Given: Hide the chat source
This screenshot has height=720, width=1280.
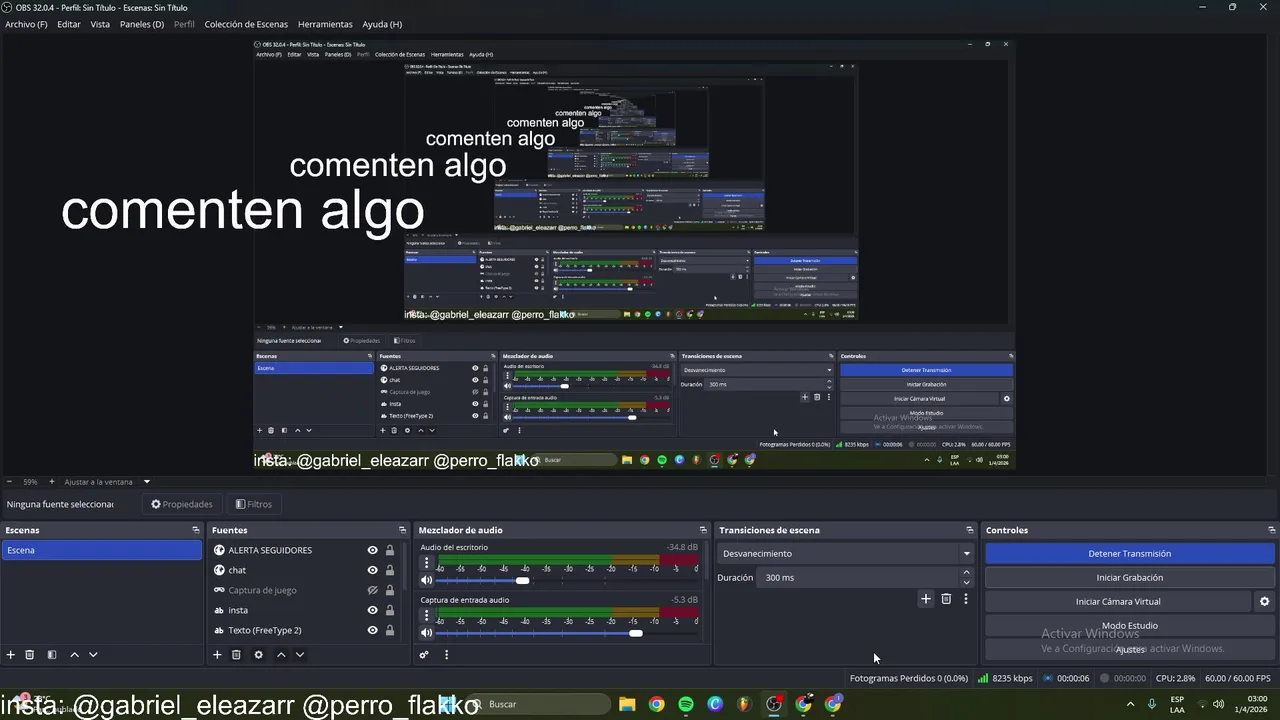Looking at the screenshot, I should (x=373, y=570).
